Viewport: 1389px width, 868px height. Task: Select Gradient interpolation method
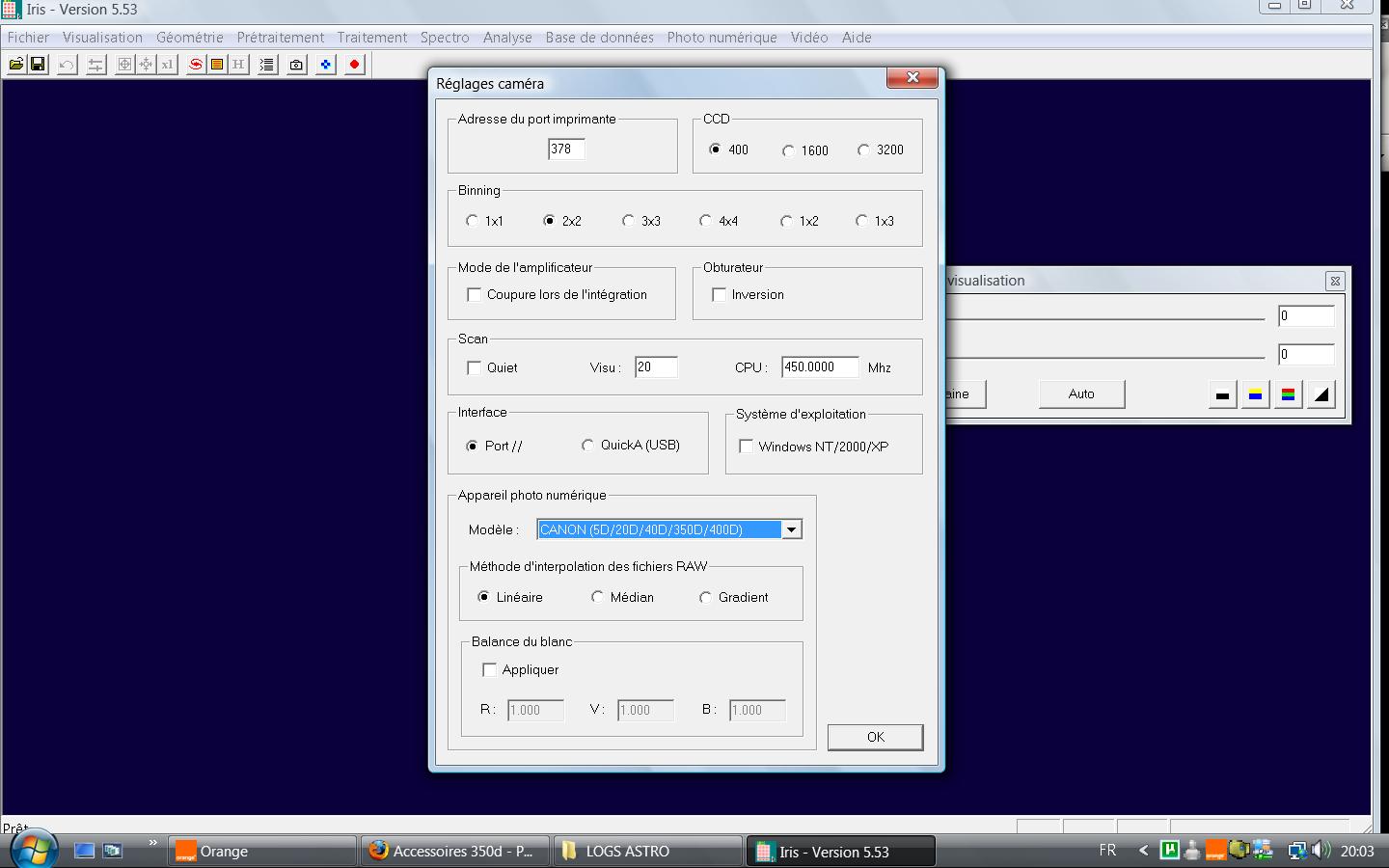(x=705, y=597)
